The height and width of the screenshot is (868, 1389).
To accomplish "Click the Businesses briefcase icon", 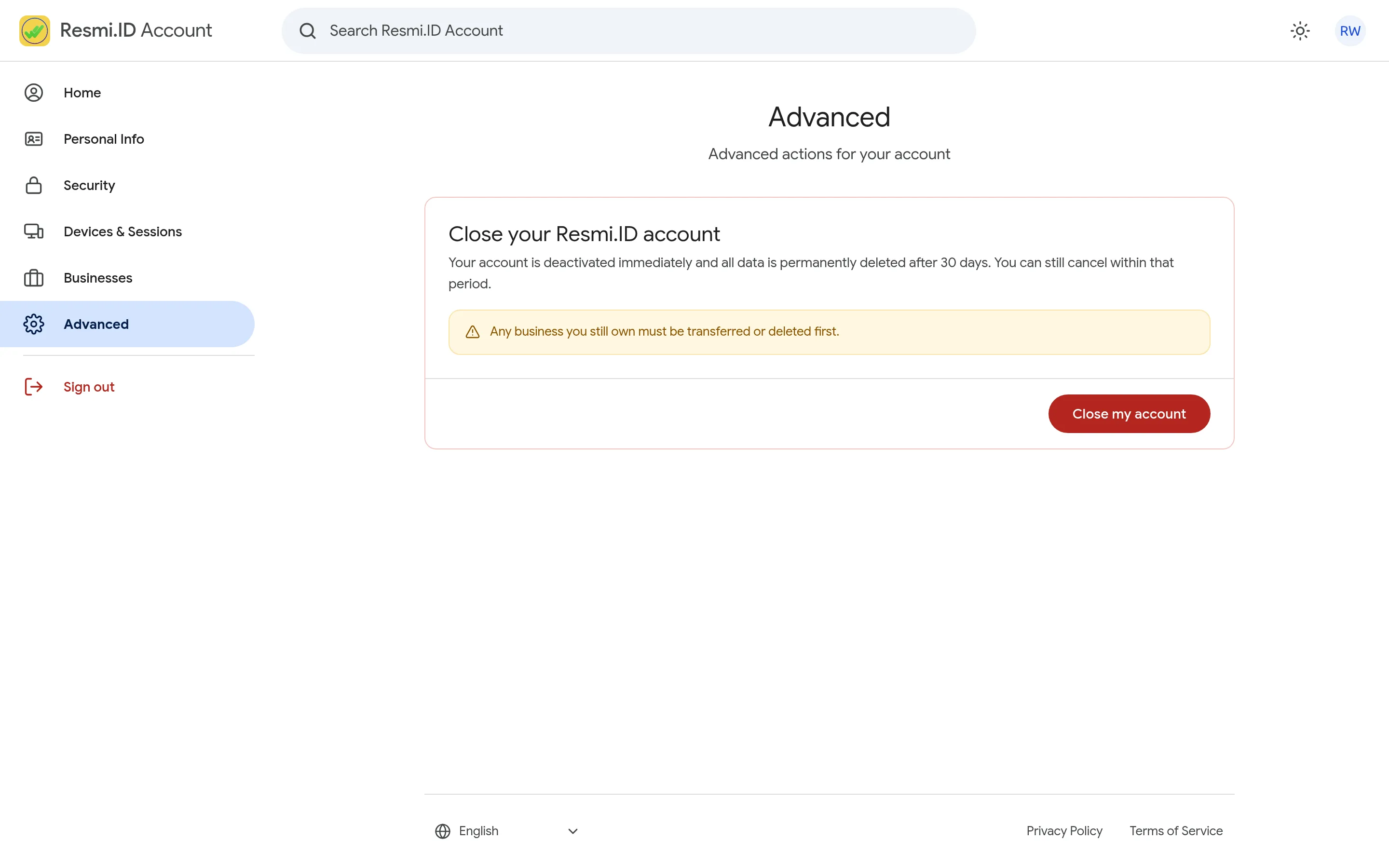I will [34, 278].
